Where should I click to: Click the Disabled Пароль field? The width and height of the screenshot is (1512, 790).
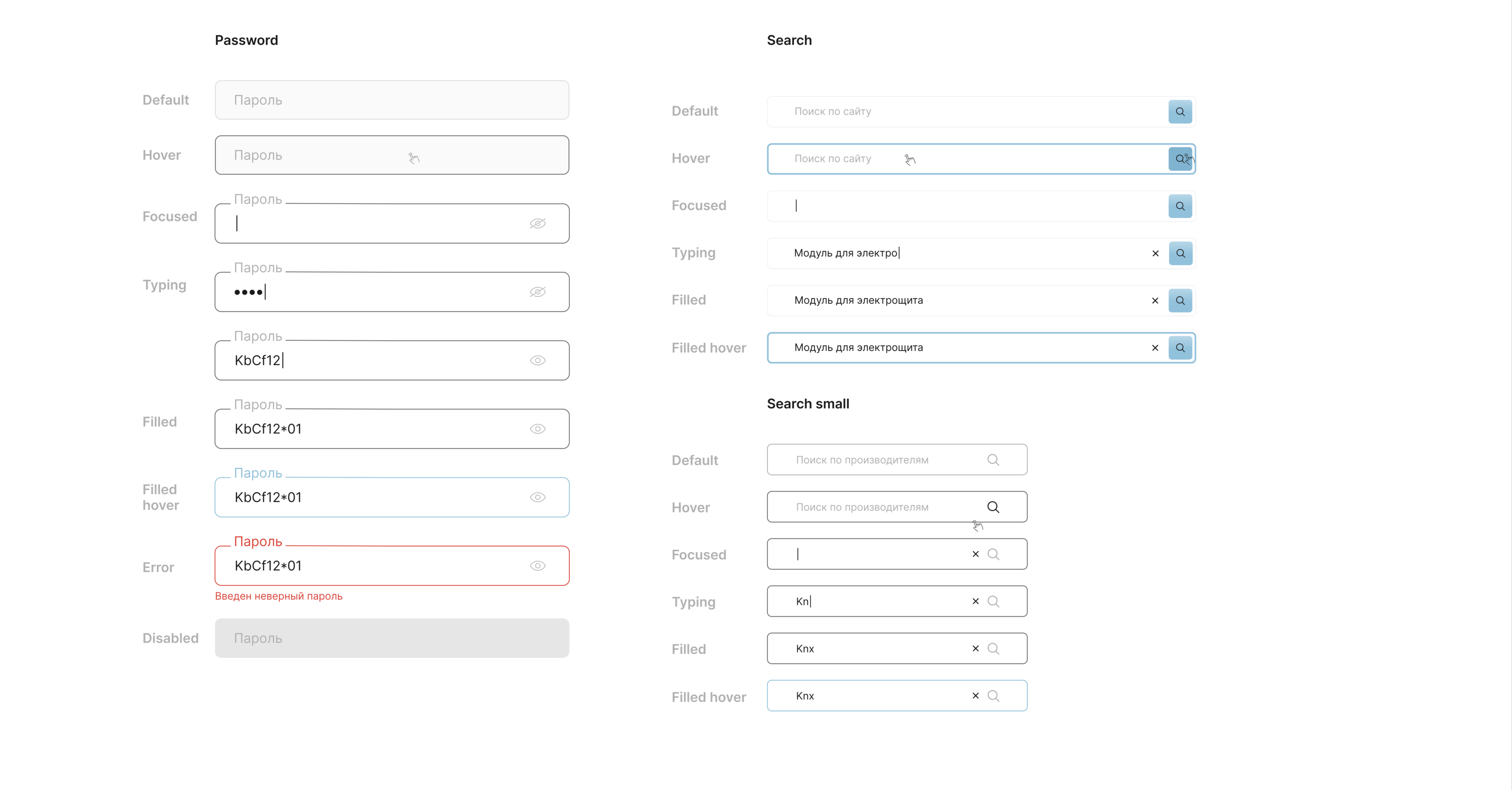click(x=392, y=638)
